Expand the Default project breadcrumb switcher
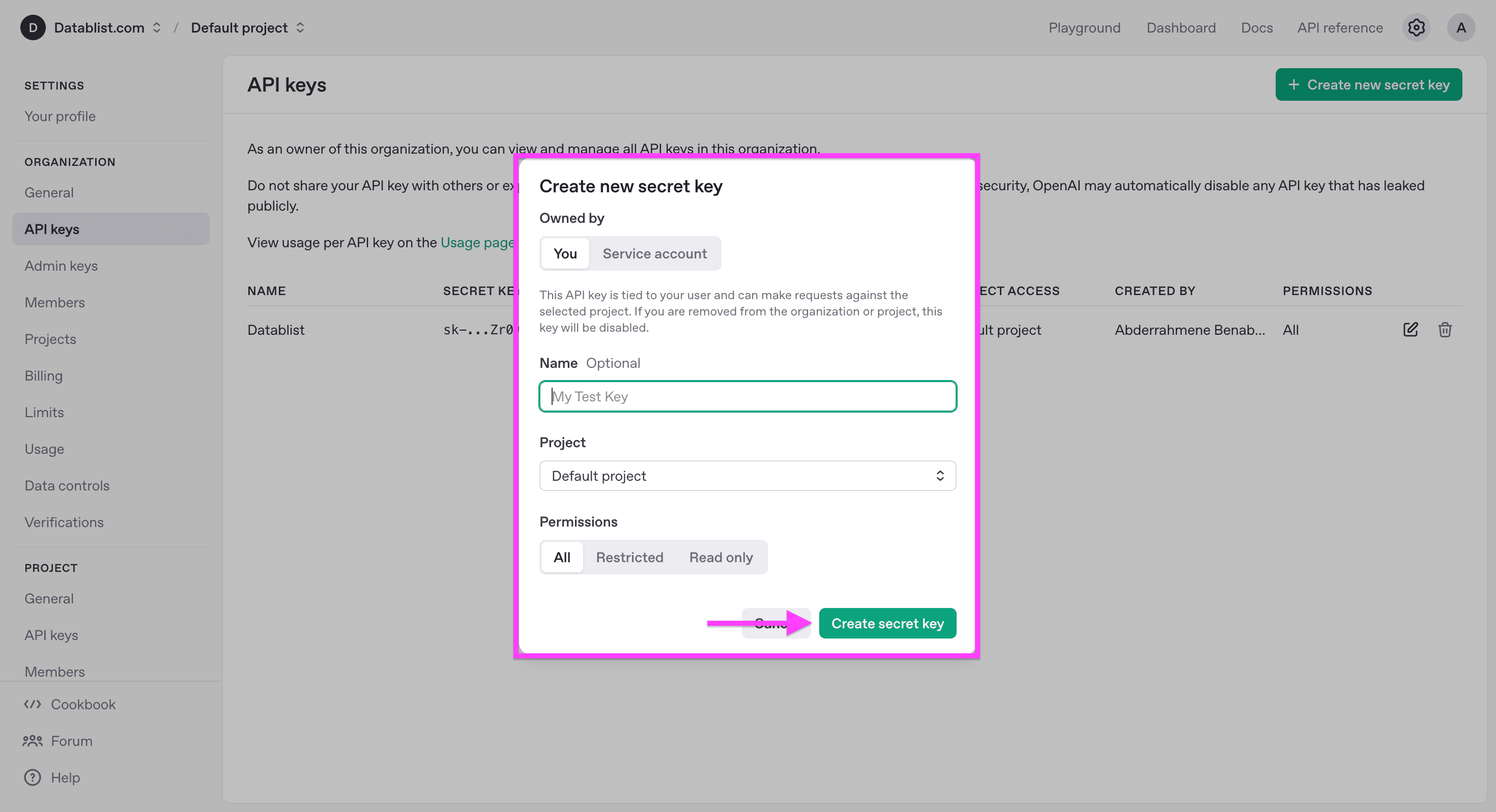Screen dimensions: 1496x812 click(x=300, y=27)
